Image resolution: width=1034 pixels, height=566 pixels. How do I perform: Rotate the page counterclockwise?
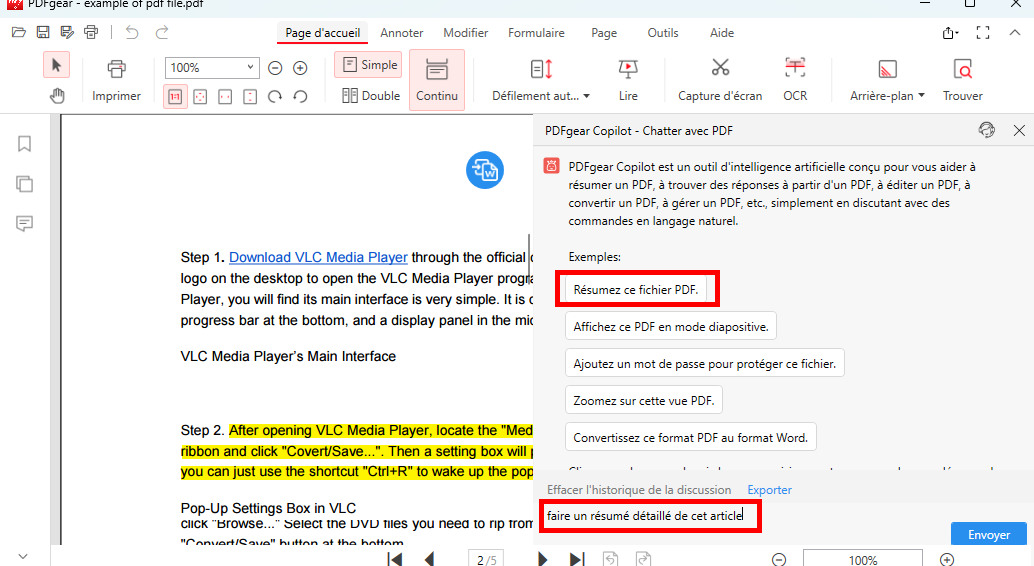pos(300,96)
